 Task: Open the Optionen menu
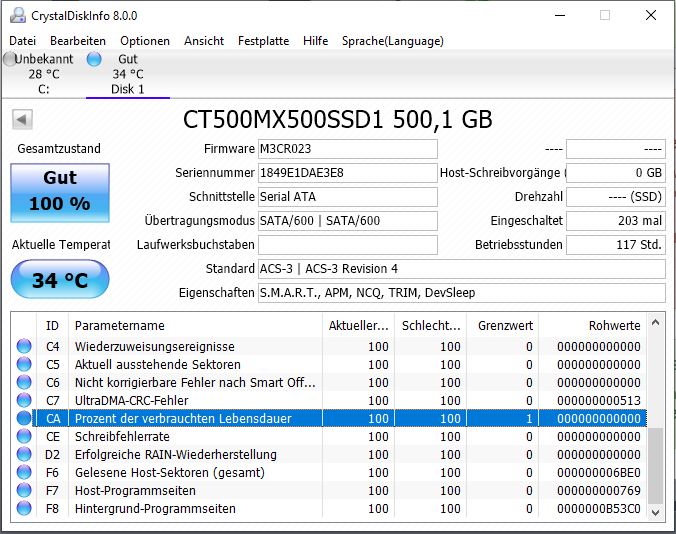click(x=145, y=41)
